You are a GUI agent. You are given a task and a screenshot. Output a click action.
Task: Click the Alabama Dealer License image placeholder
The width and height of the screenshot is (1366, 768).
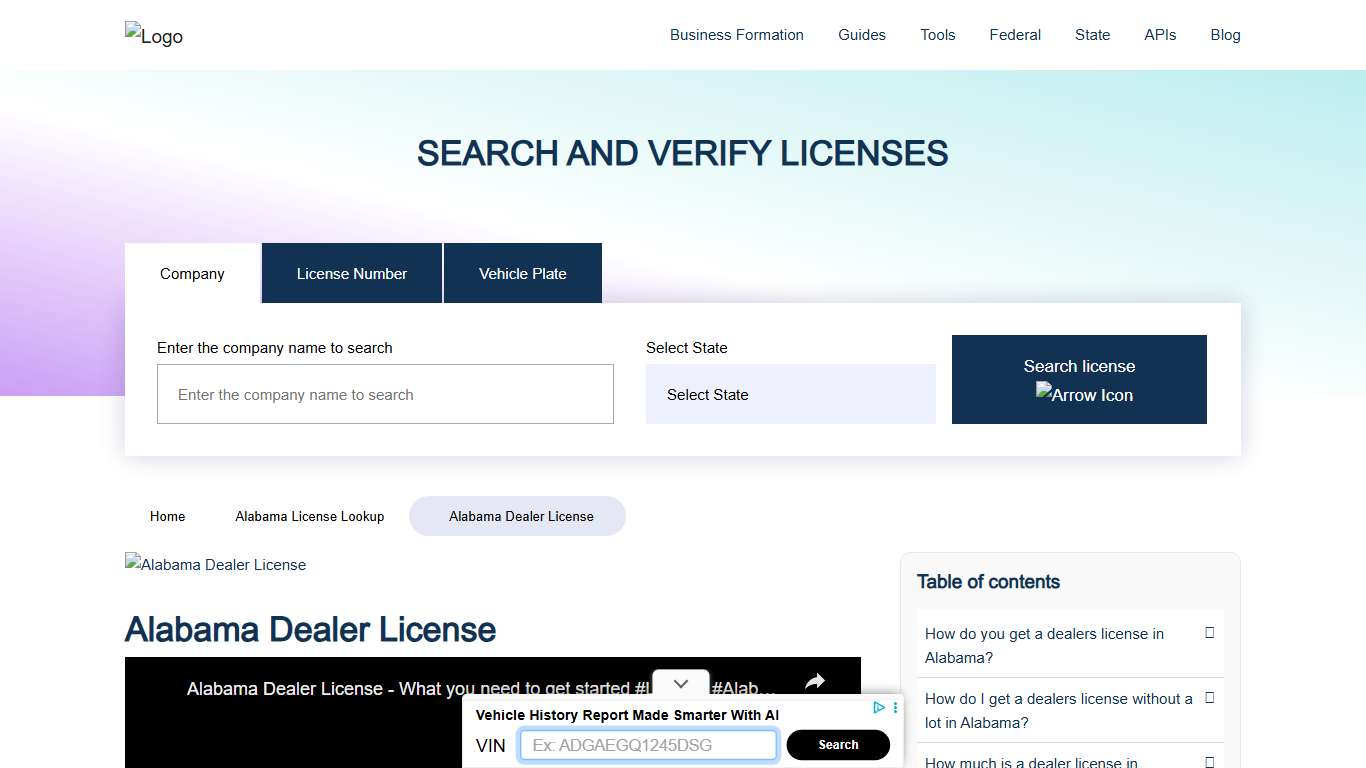pos(215,564)
